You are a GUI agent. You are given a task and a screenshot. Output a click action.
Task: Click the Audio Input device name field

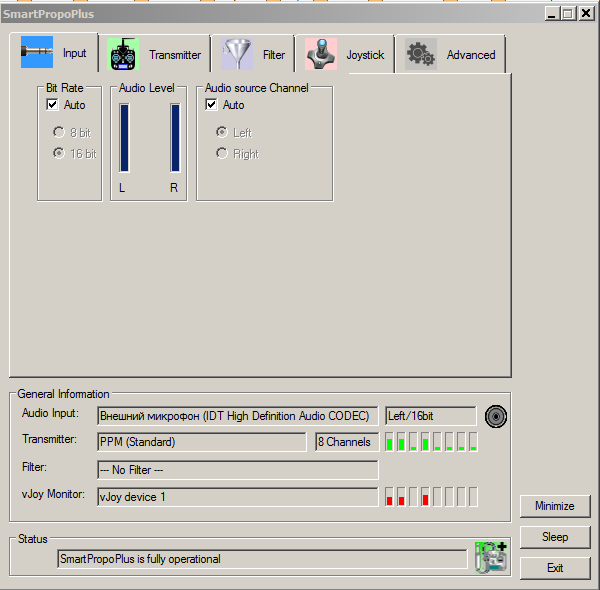click(238, 415)
